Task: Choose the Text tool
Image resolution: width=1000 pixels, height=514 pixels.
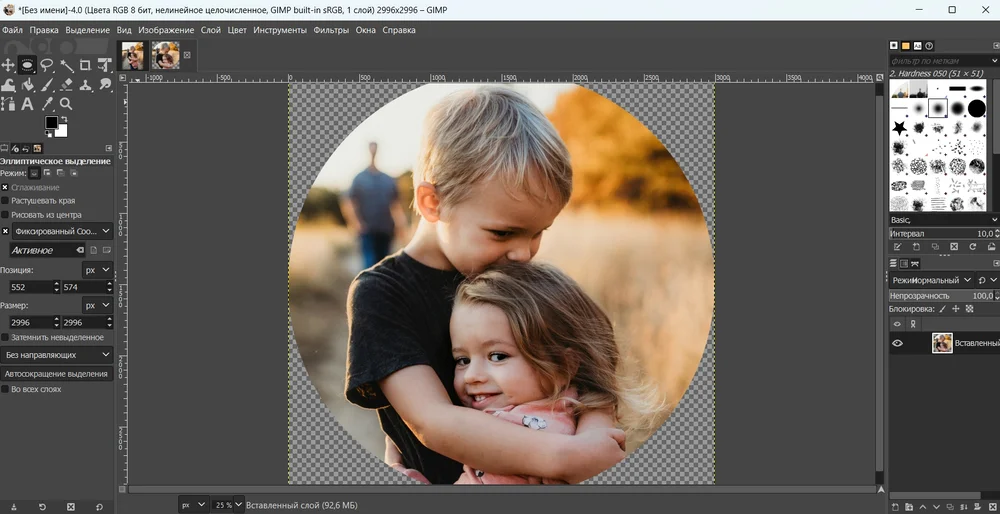Action: pyautogui.click(x=27, y=104)
